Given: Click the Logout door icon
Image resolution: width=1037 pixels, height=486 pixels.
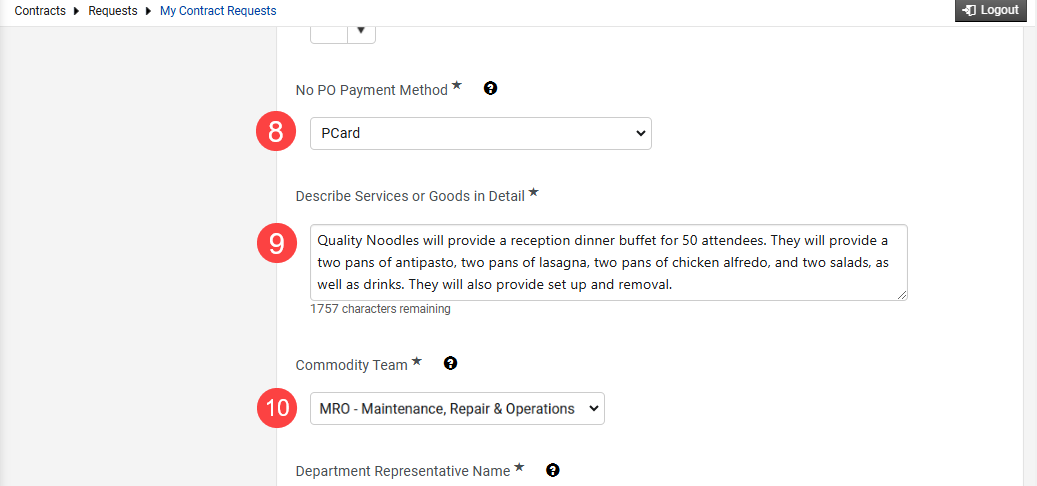Looking at the screenshot, I should coord(970,10).
